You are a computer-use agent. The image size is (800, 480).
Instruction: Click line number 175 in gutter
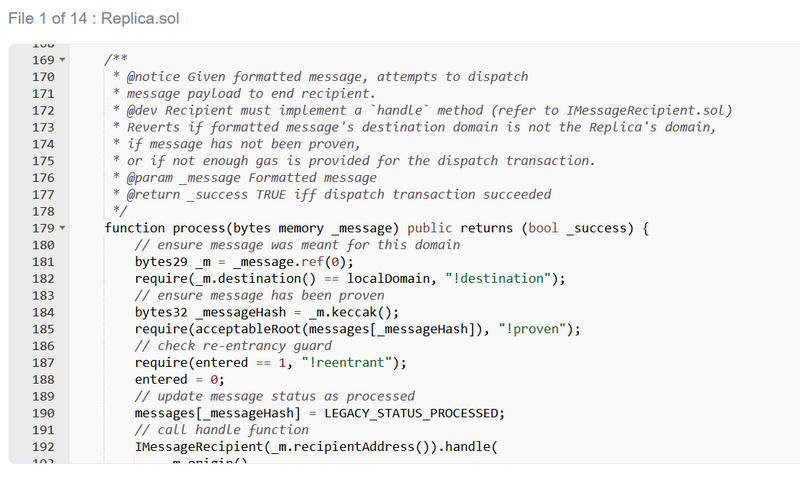tap(43, 161)
